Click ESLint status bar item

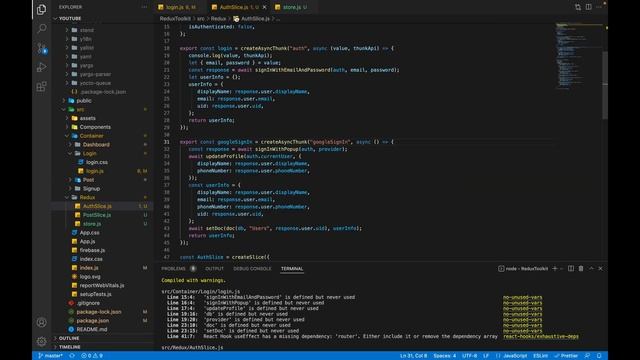pos(540,356)
